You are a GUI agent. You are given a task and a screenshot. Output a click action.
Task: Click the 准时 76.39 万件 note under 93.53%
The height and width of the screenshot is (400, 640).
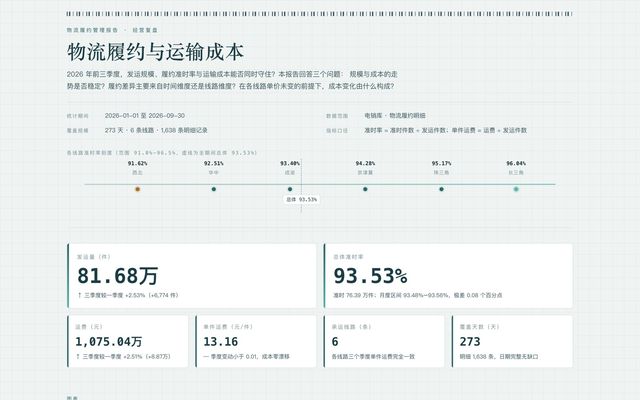point(418,295)
